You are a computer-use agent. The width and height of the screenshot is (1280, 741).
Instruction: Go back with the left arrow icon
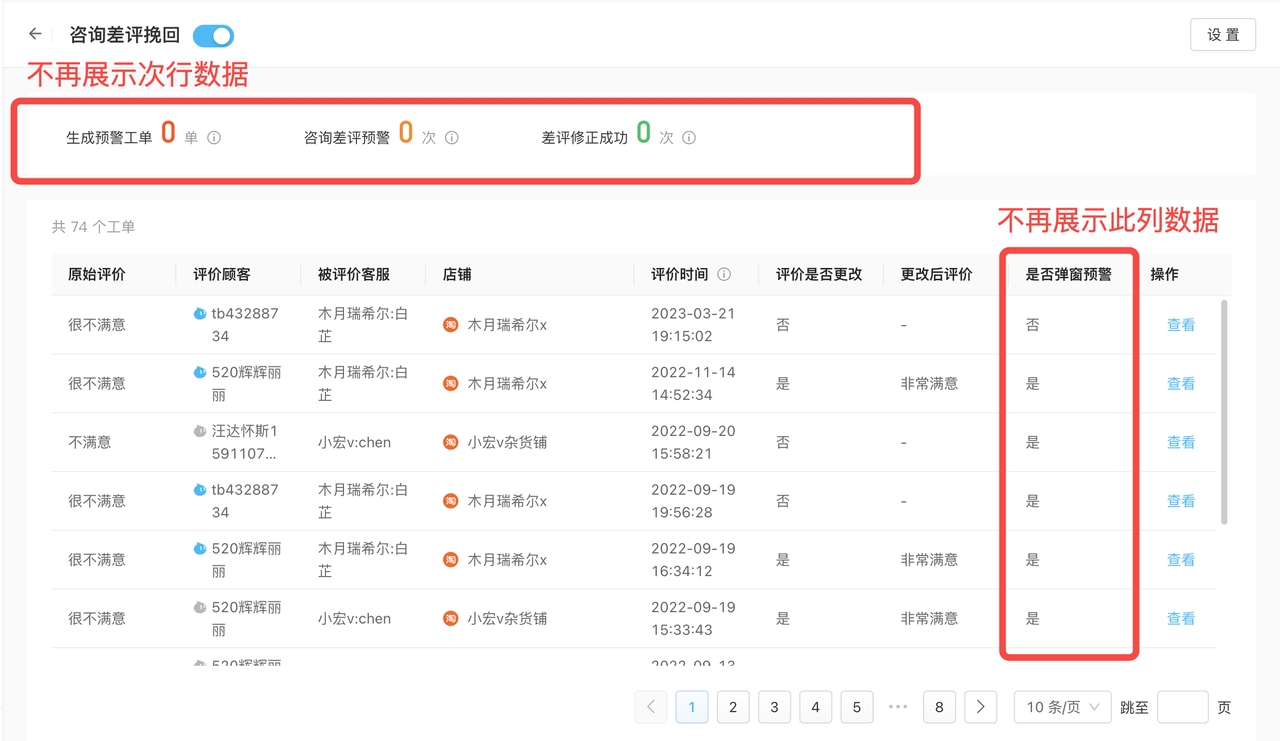(35, 34)
